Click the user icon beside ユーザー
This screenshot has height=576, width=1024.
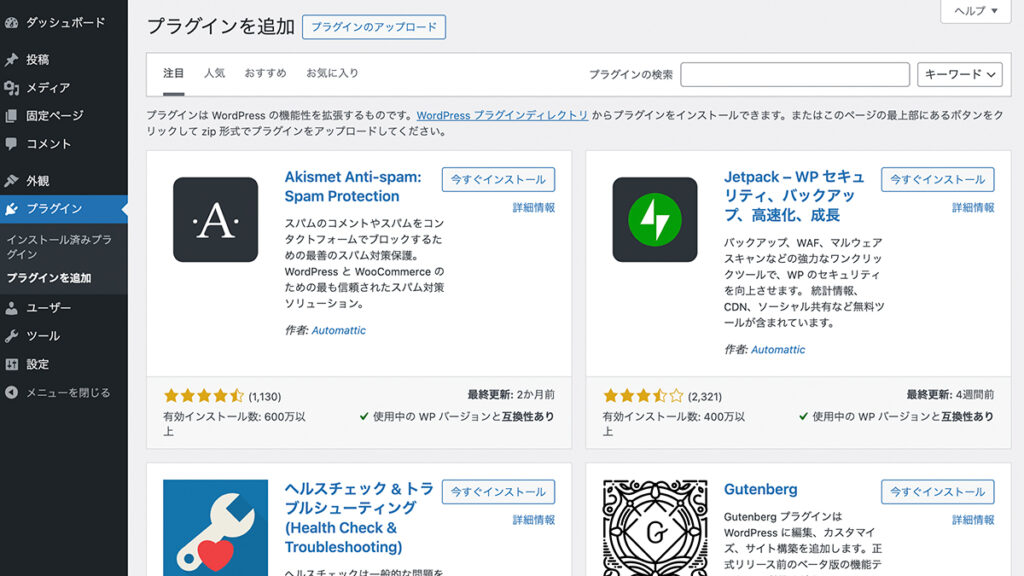11,308
